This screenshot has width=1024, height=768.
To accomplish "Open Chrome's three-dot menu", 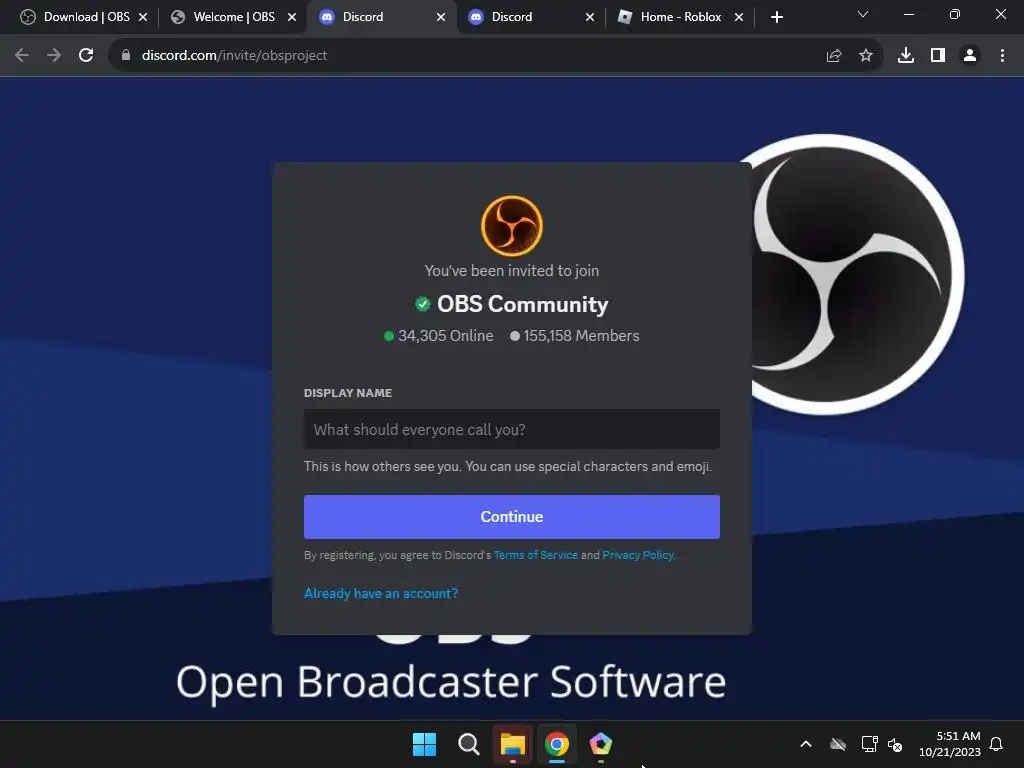I will pos(1002,56).
